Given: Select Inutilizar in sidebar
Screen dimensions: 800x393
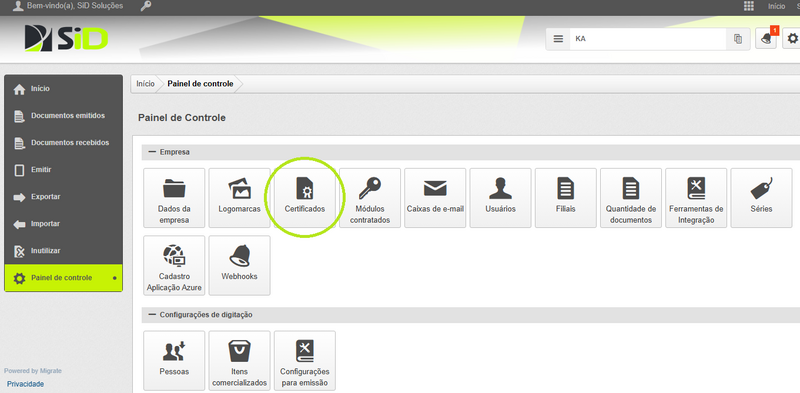Looking at the screenshot, I should click(63, 251).
